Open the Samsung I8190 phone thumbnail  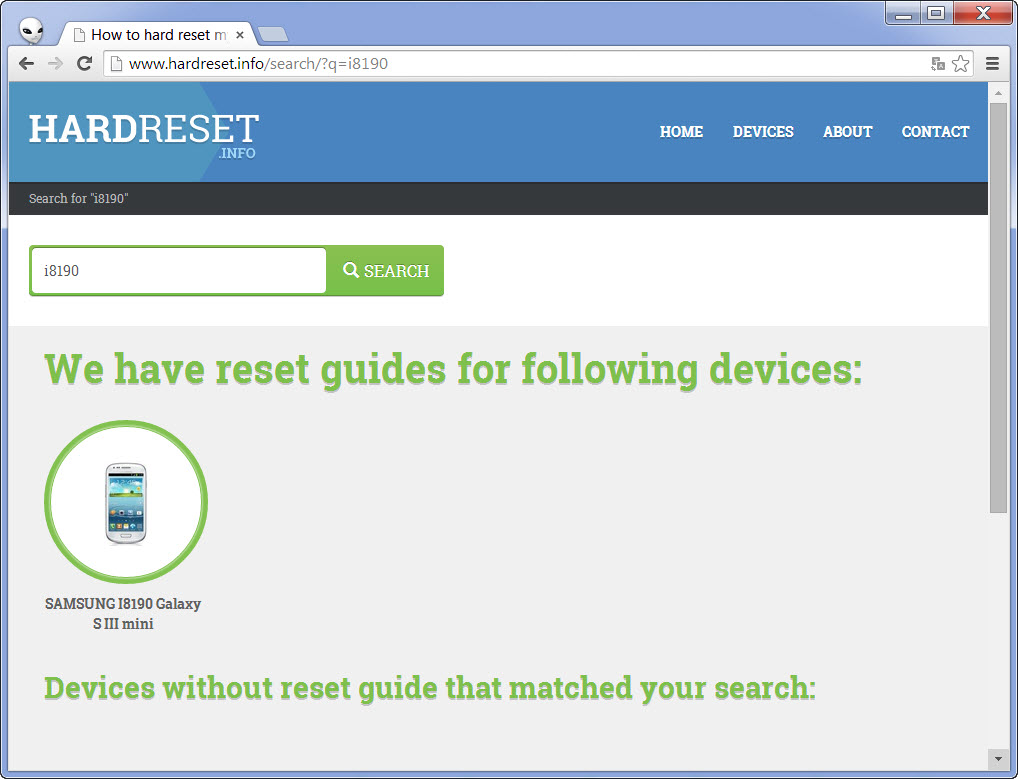coord(126,502)
